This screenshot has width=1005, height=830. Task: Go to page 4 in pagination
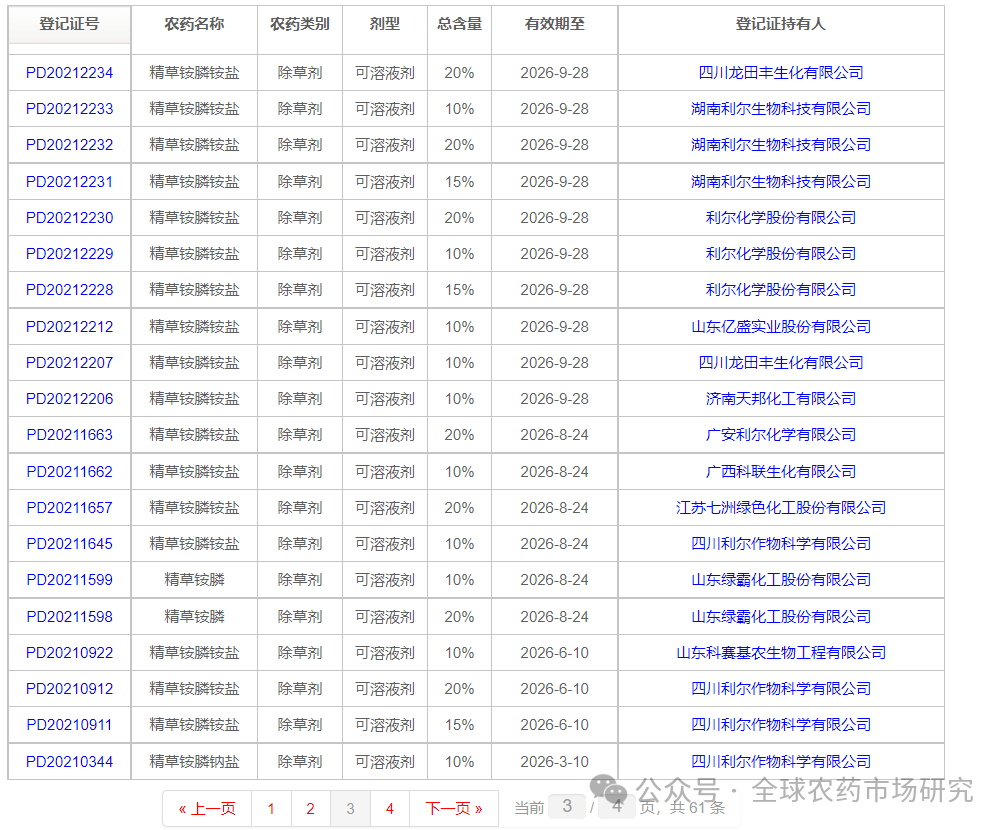[389, 808]
